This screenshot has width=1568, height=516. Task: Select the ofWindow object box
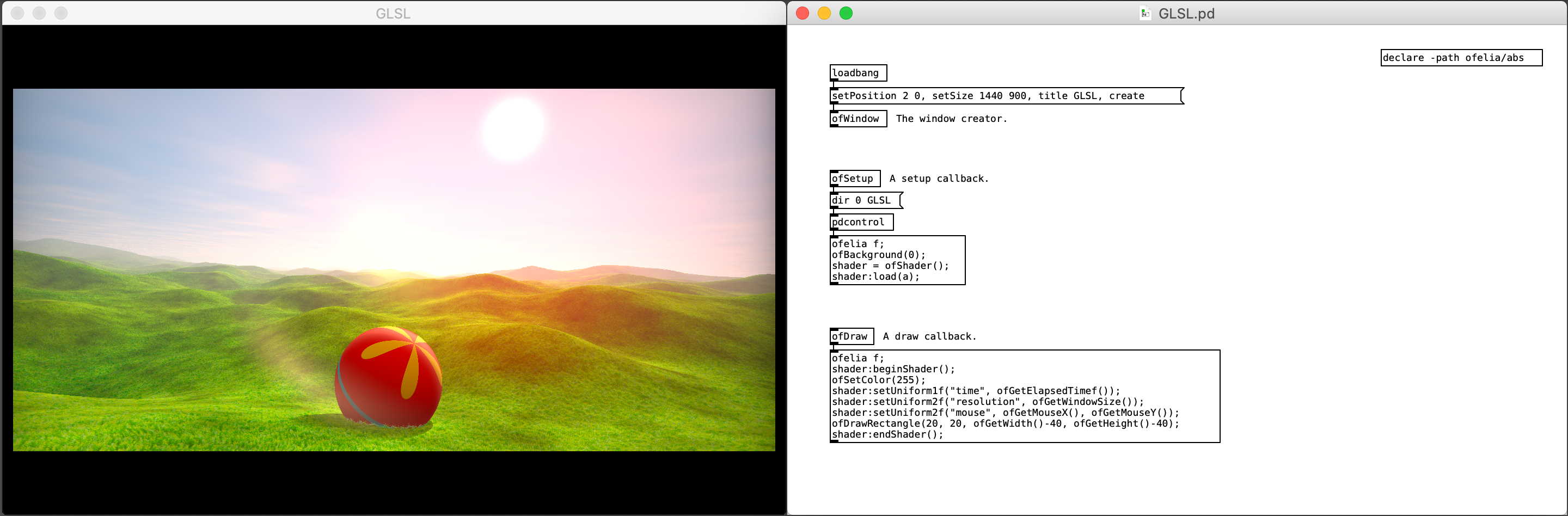pos(858,119)
